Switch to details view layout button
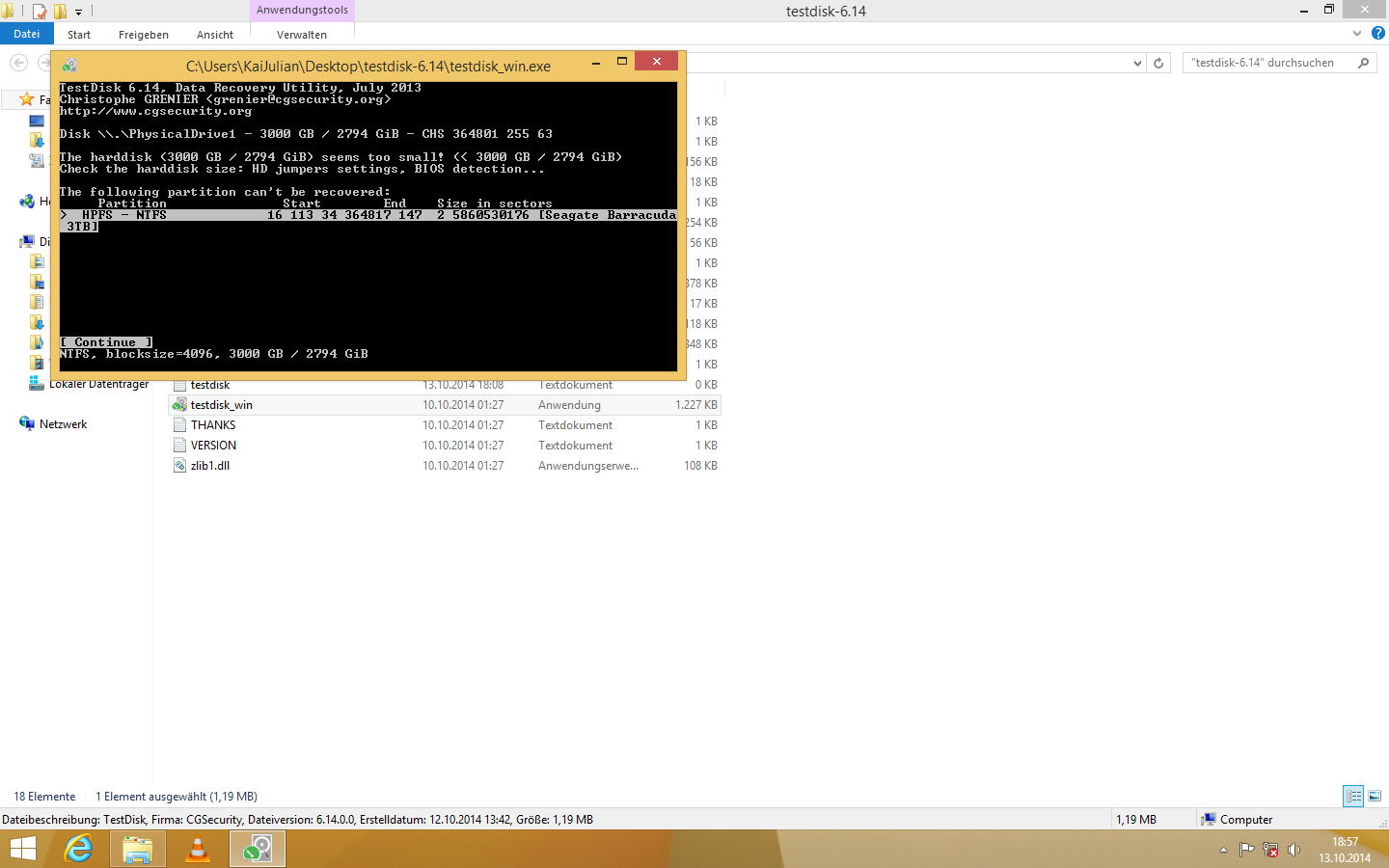Image resolution: width=1389 pixels, height=868 pixels. (1353, 796)
